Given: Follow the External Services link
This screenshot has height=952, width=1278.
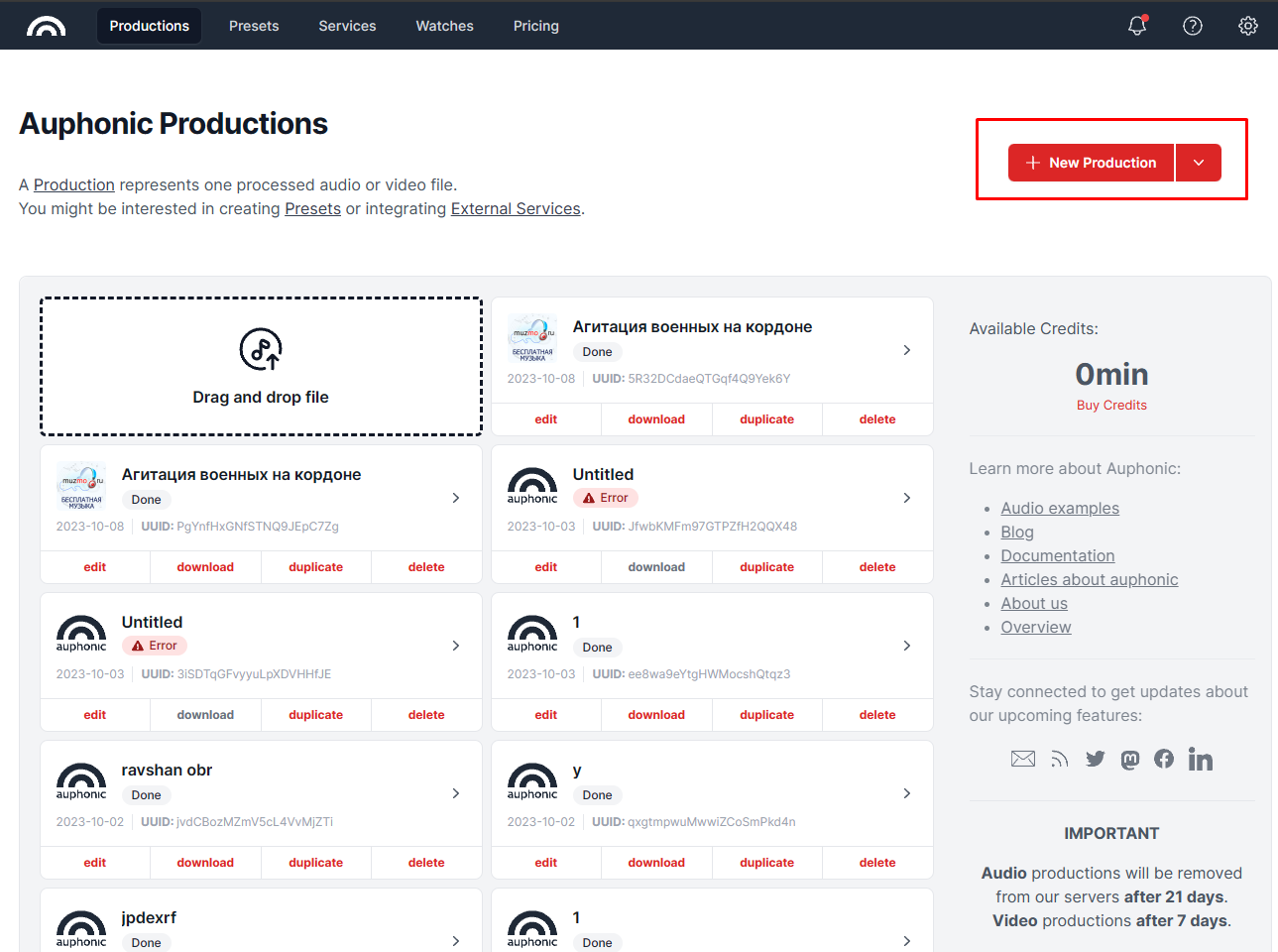Looking at the screenshot, I should tap(516, 208).
